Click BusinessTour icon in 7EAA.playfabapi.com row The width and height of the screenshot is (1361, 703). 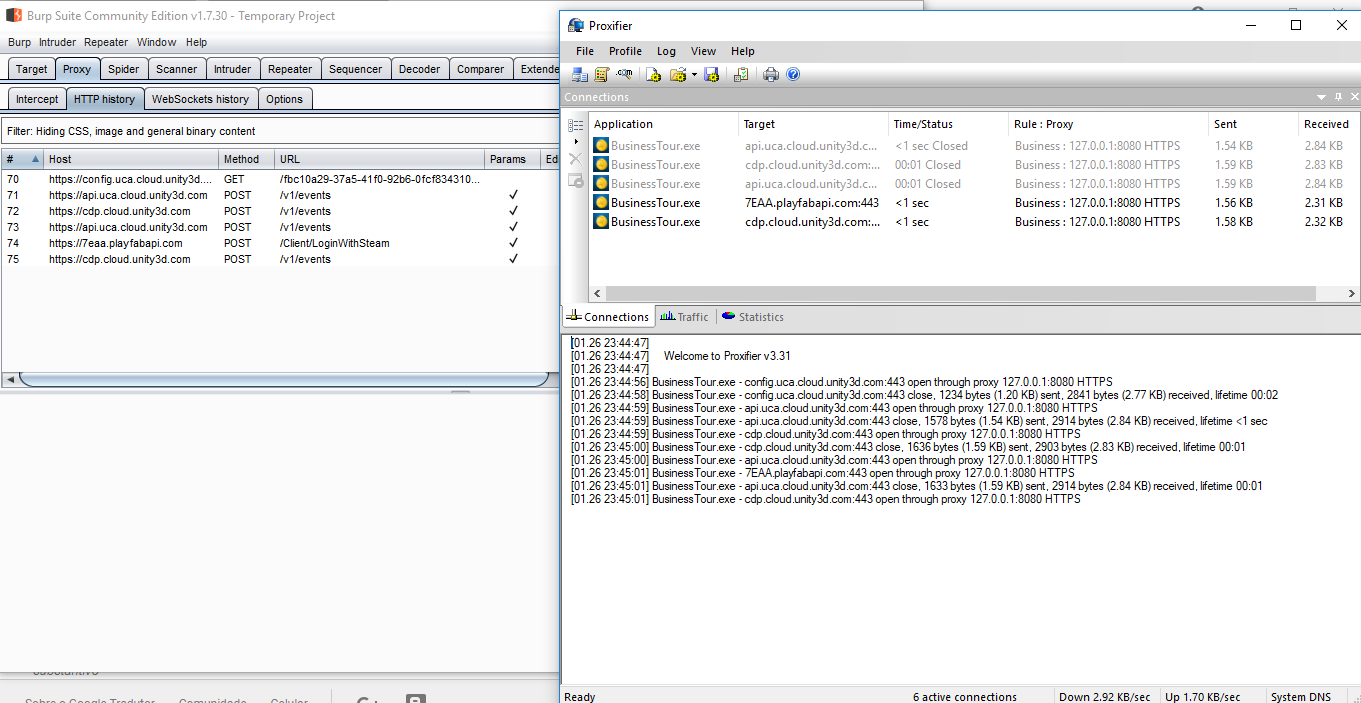(x=601, y=202)
